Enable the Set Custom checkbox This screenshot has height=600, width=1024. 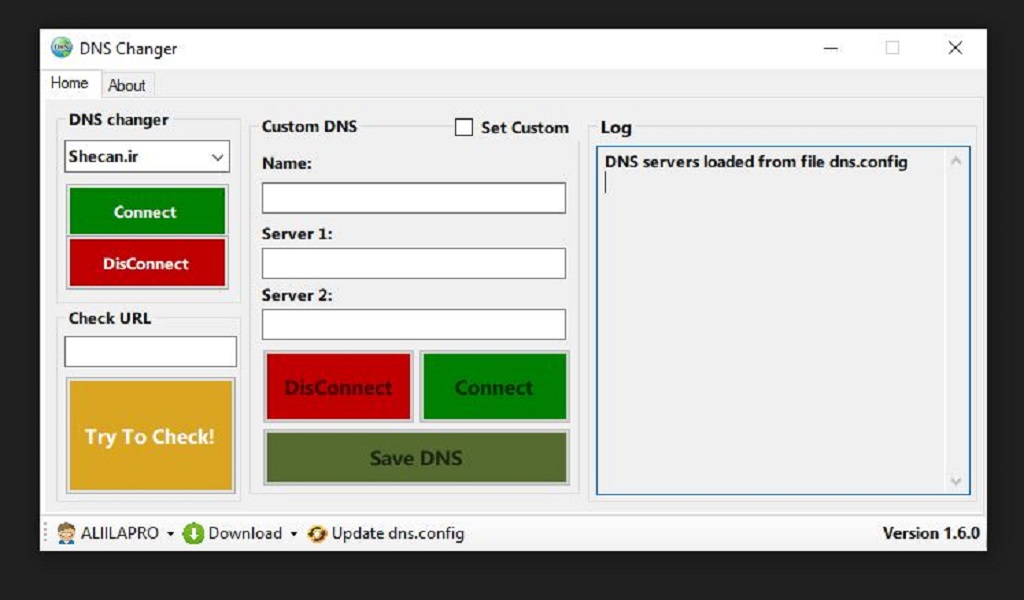(464, 127)
